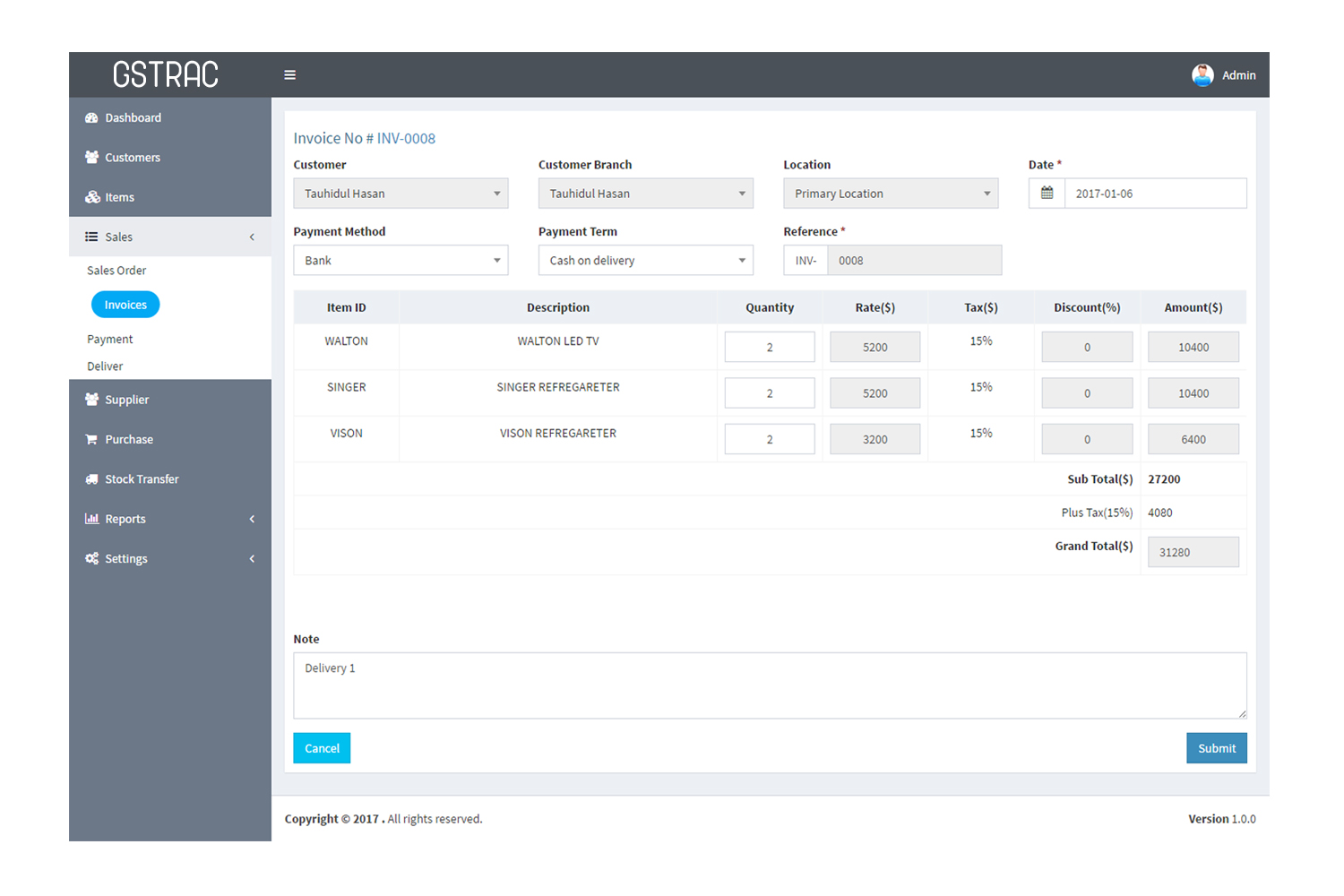Image resolution: width=1344 pixels, height=896 pixels.
Task: Select the Invoices submenu pill
Action: pos(125,305)
